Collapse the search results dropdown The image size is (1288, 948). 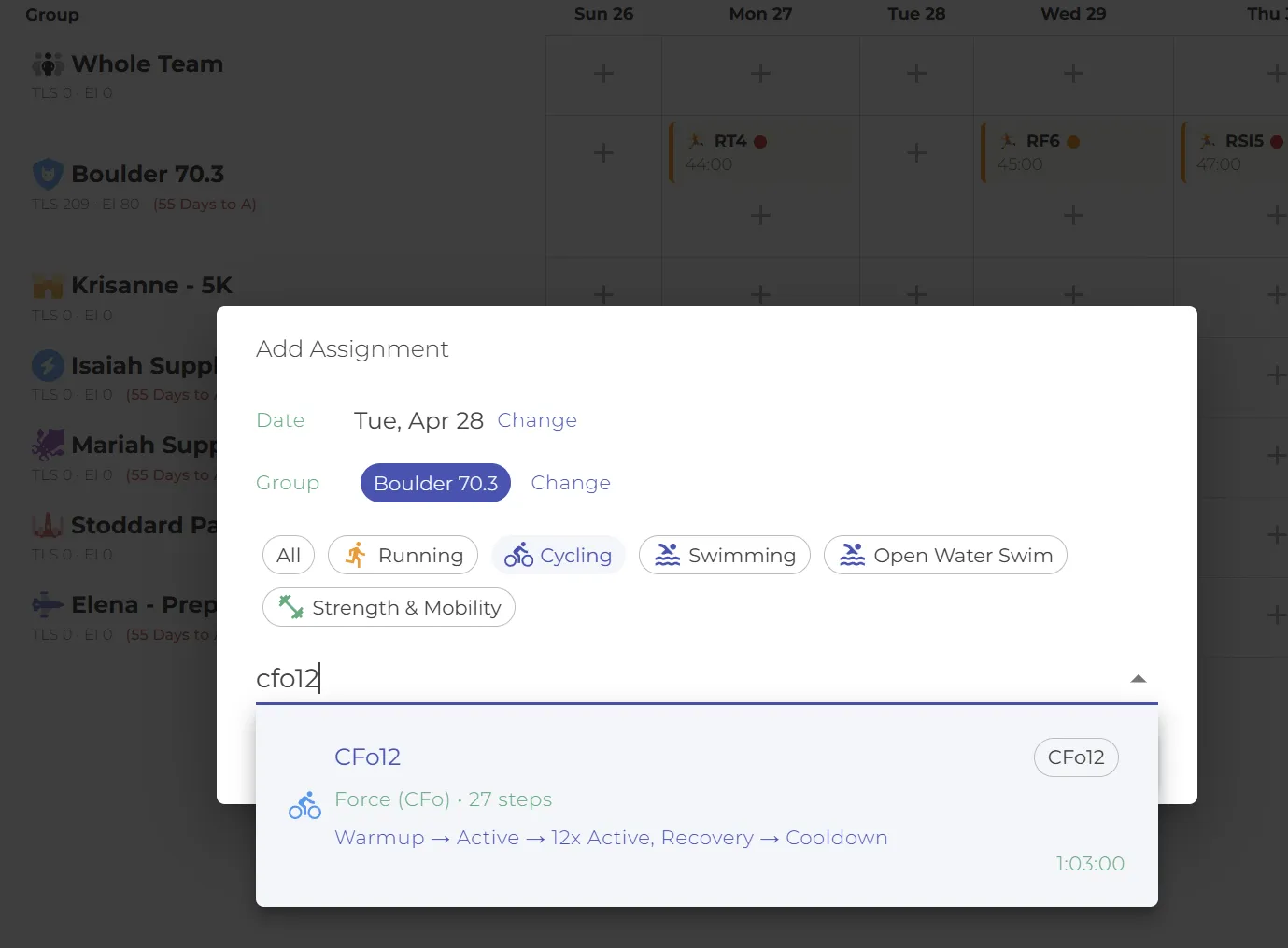tap(1139, 678)
